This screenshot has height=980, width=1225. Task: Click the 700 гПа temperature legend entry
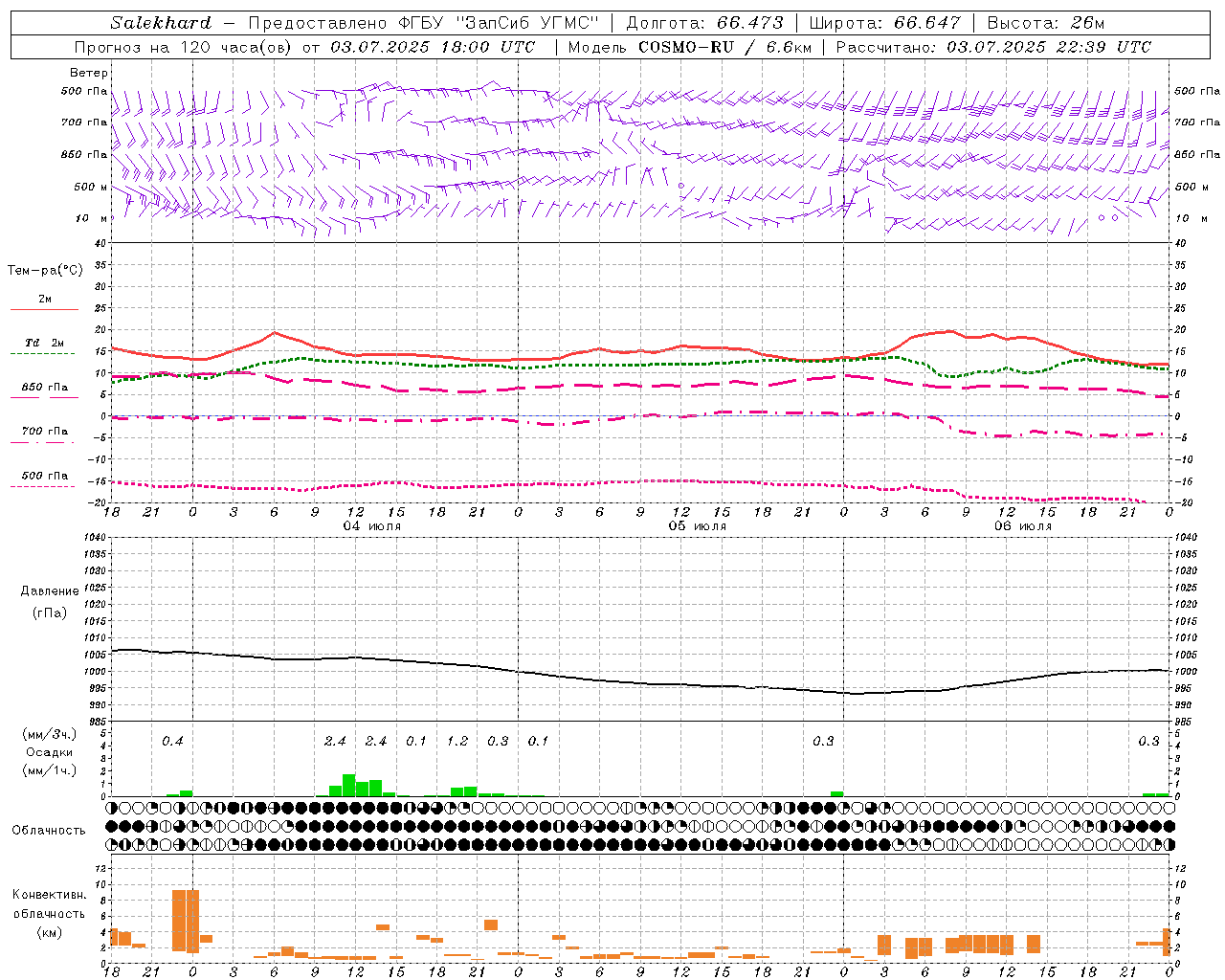click(45, 432)
